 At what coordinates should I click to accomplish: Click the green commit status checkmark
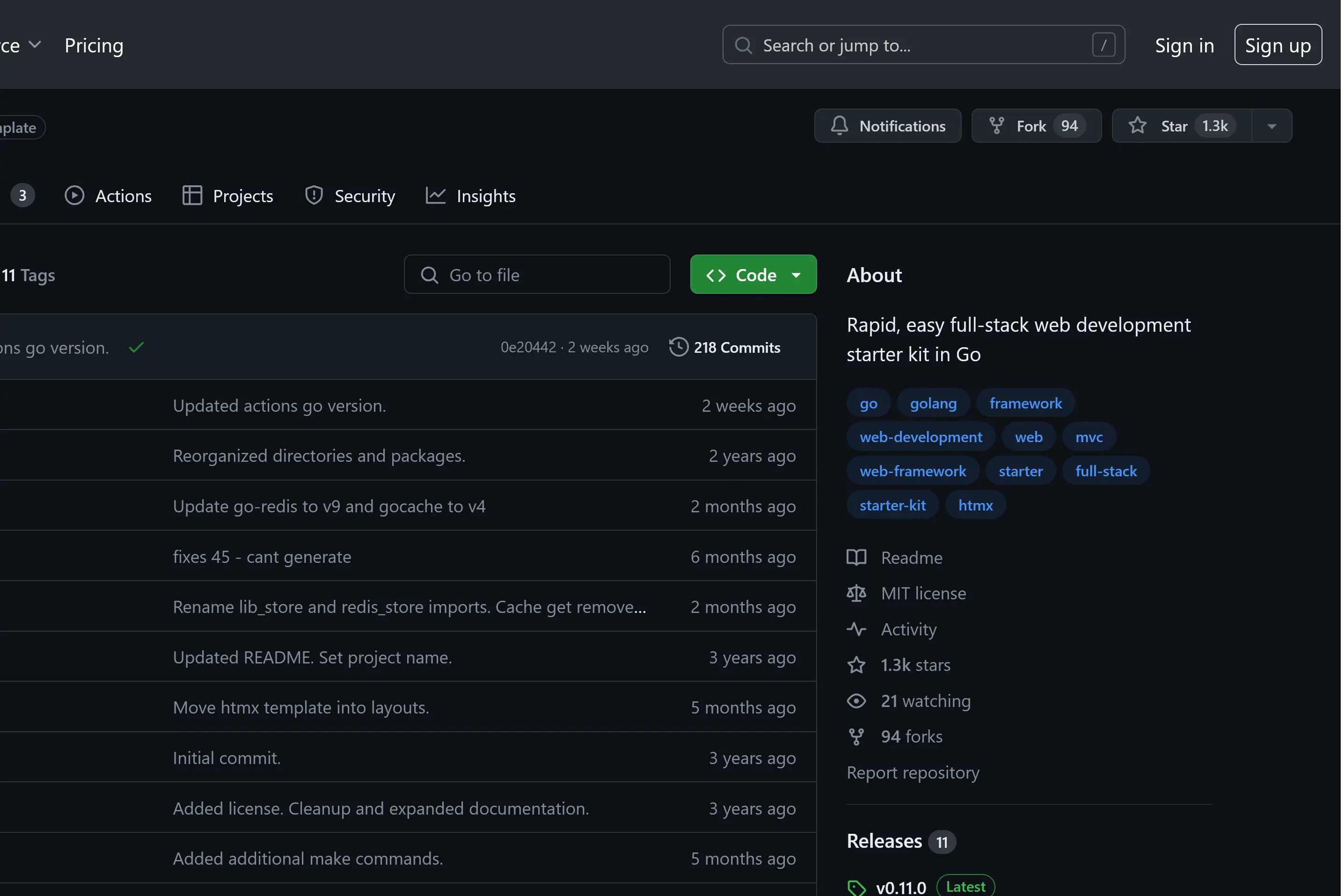(136, 348)
